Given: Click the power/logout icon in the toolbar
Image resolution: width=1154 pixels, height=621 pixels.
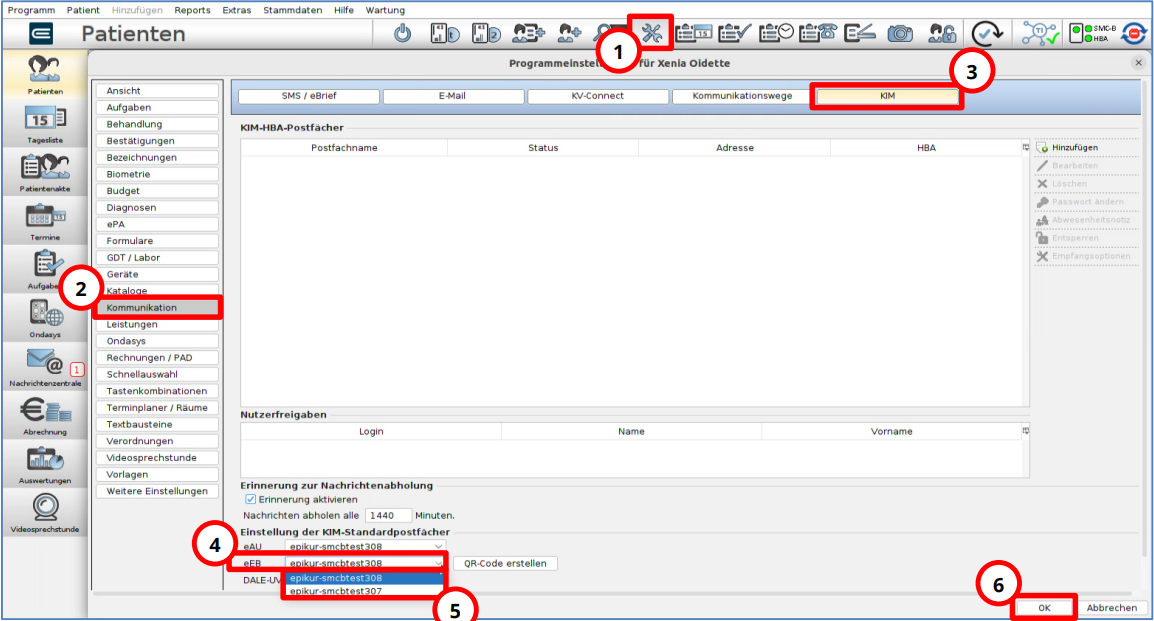Looking at the screenshot, I should pyautogui.click(x=403, y=33).
